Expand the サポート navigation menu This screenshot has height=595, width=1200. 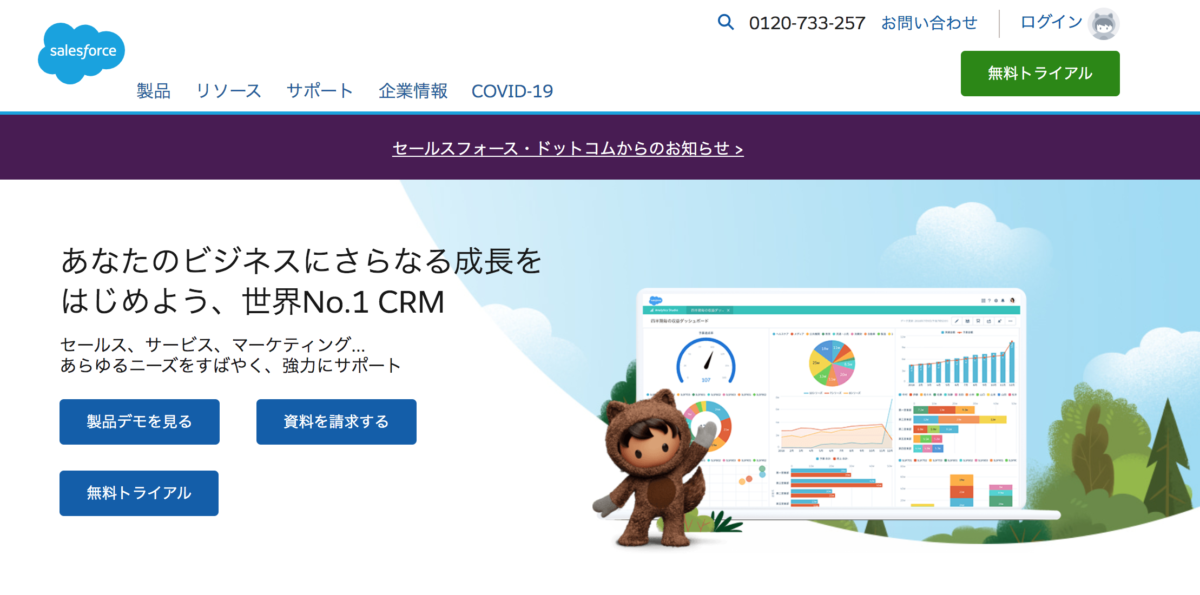[x=320, y=91]
